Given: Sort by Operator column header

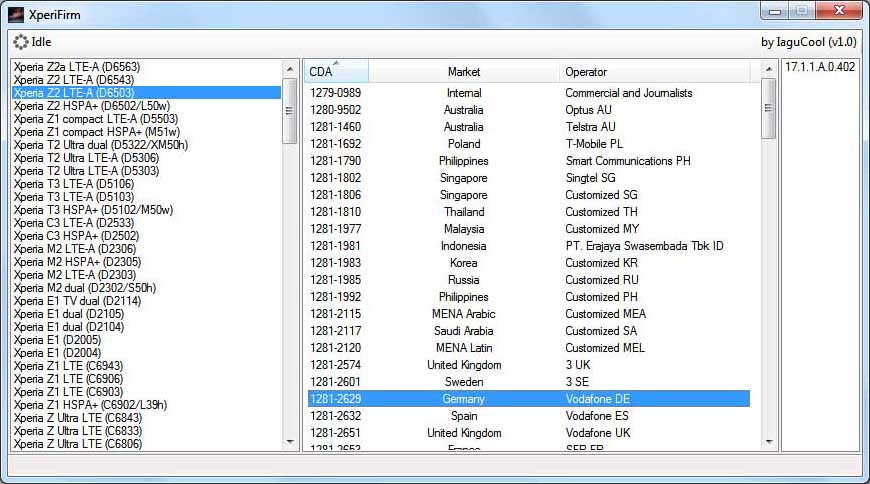Looking at the screenshot, I should (655, 72).
